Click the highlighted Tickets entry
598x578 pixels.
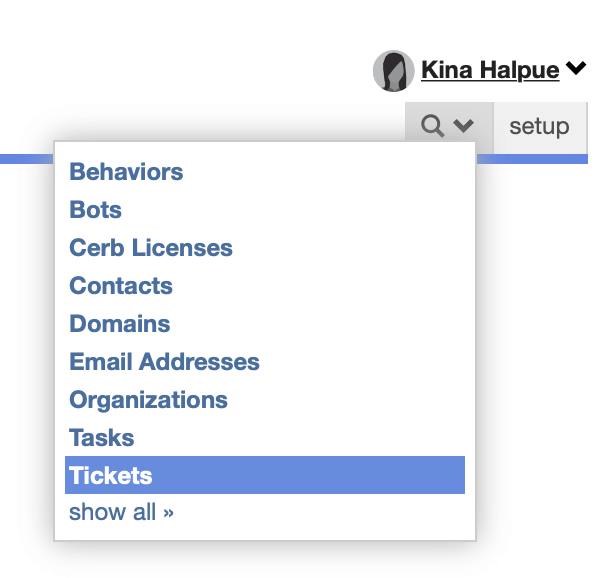(265, 475)
